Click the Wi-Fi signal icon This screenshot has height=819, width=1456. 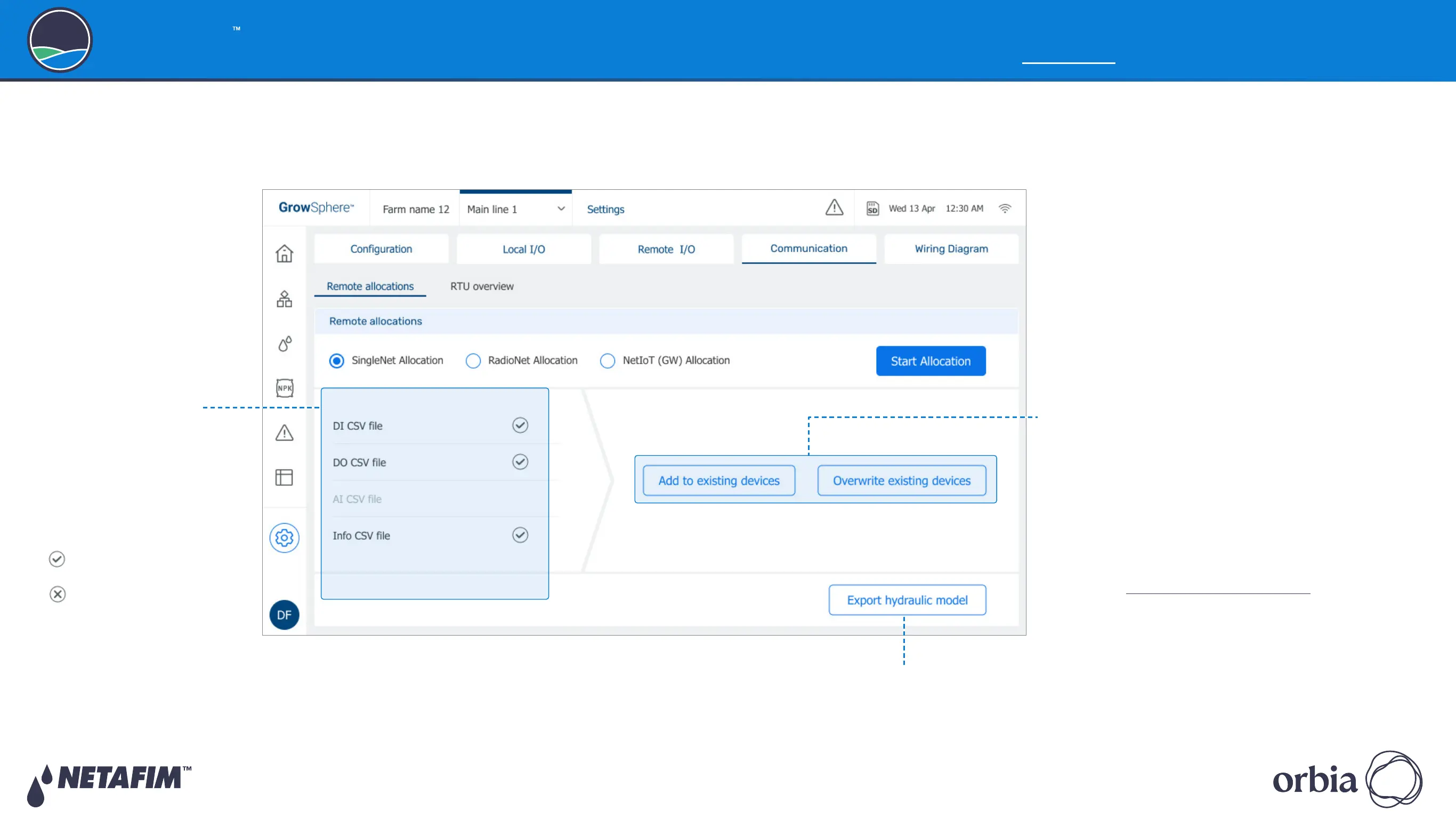[1005, 208]
